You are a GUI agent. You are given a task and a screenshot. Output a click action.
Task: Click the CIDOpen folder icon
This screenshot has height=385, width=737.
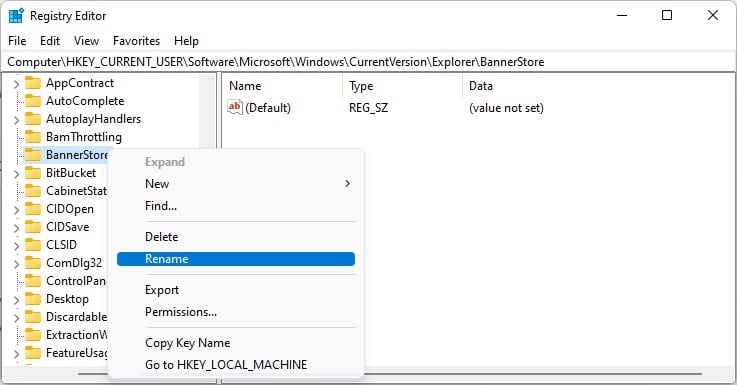[x=32, y=209]
